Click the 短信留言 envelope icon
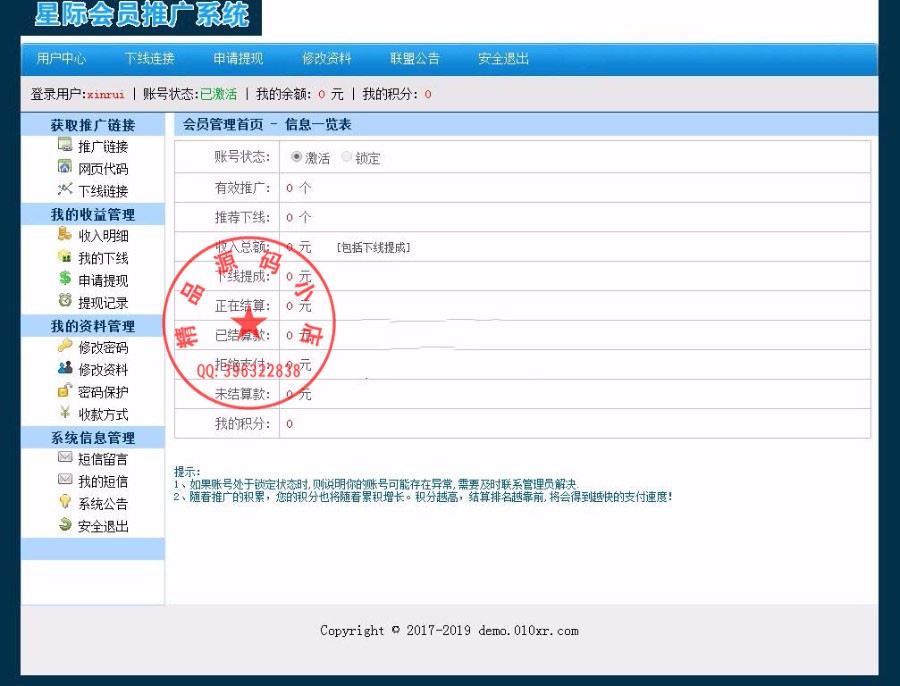Screen dimensions: 900x686 (64, 458)
